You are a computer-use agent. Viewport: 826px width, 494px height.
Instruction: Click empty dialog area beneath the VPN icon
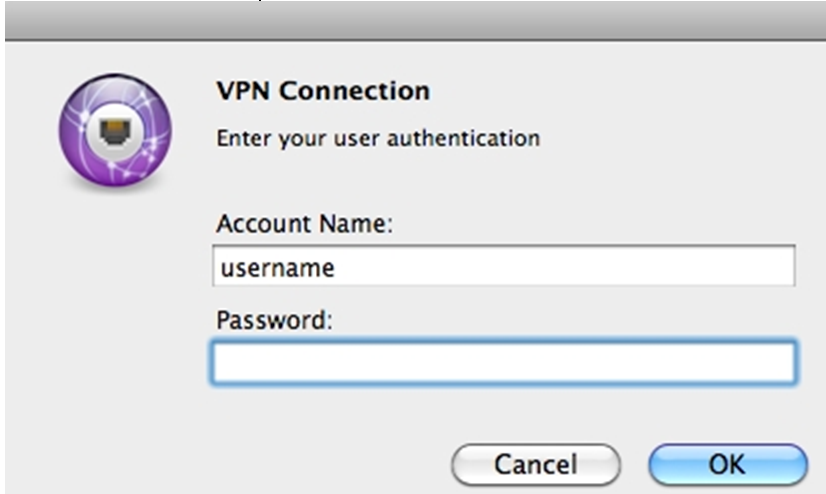click(115, 316)
